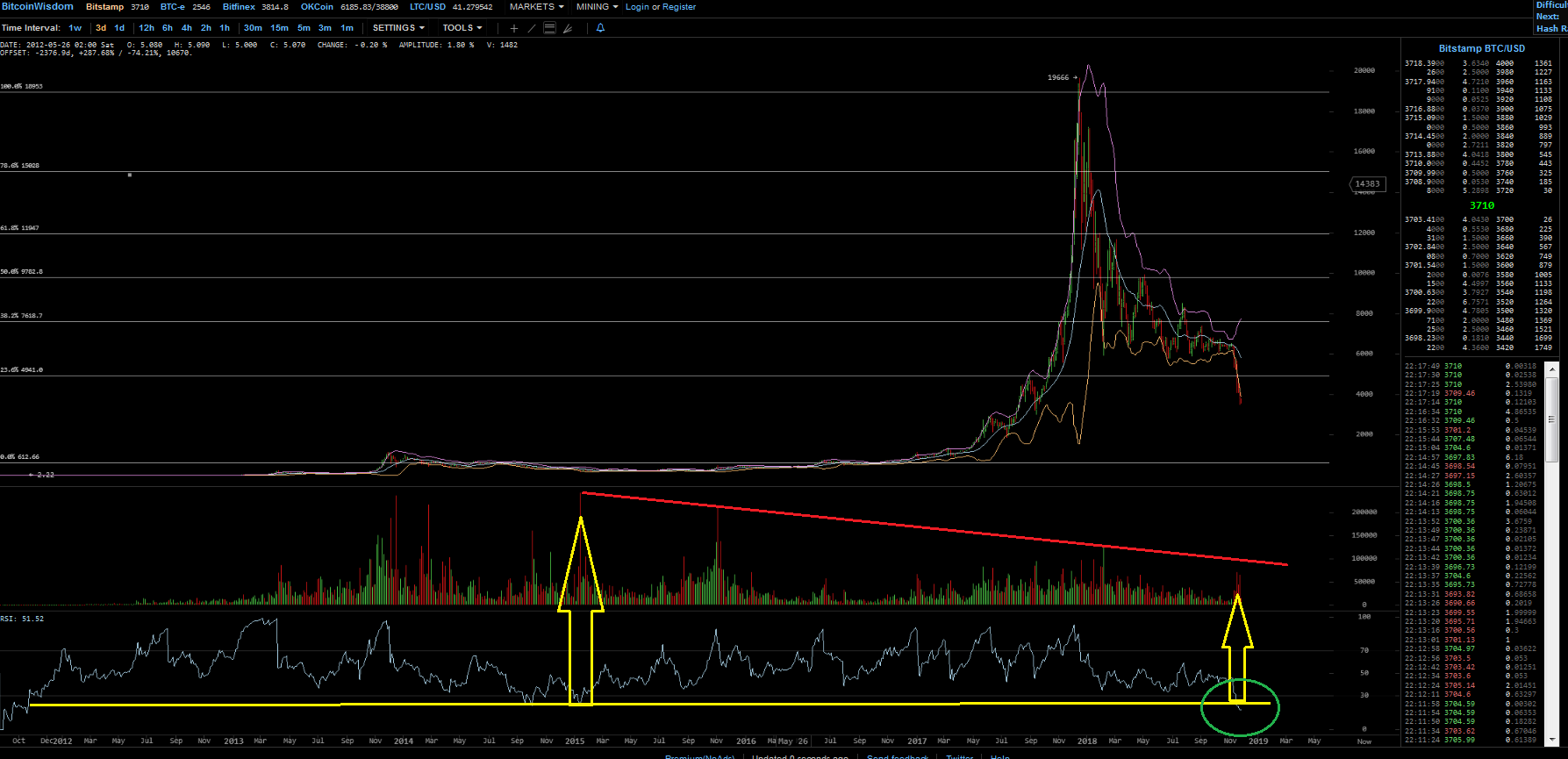Open the TOOLS dropdown menu
This screenshot has width=1568, height=759.
[462, 28]
